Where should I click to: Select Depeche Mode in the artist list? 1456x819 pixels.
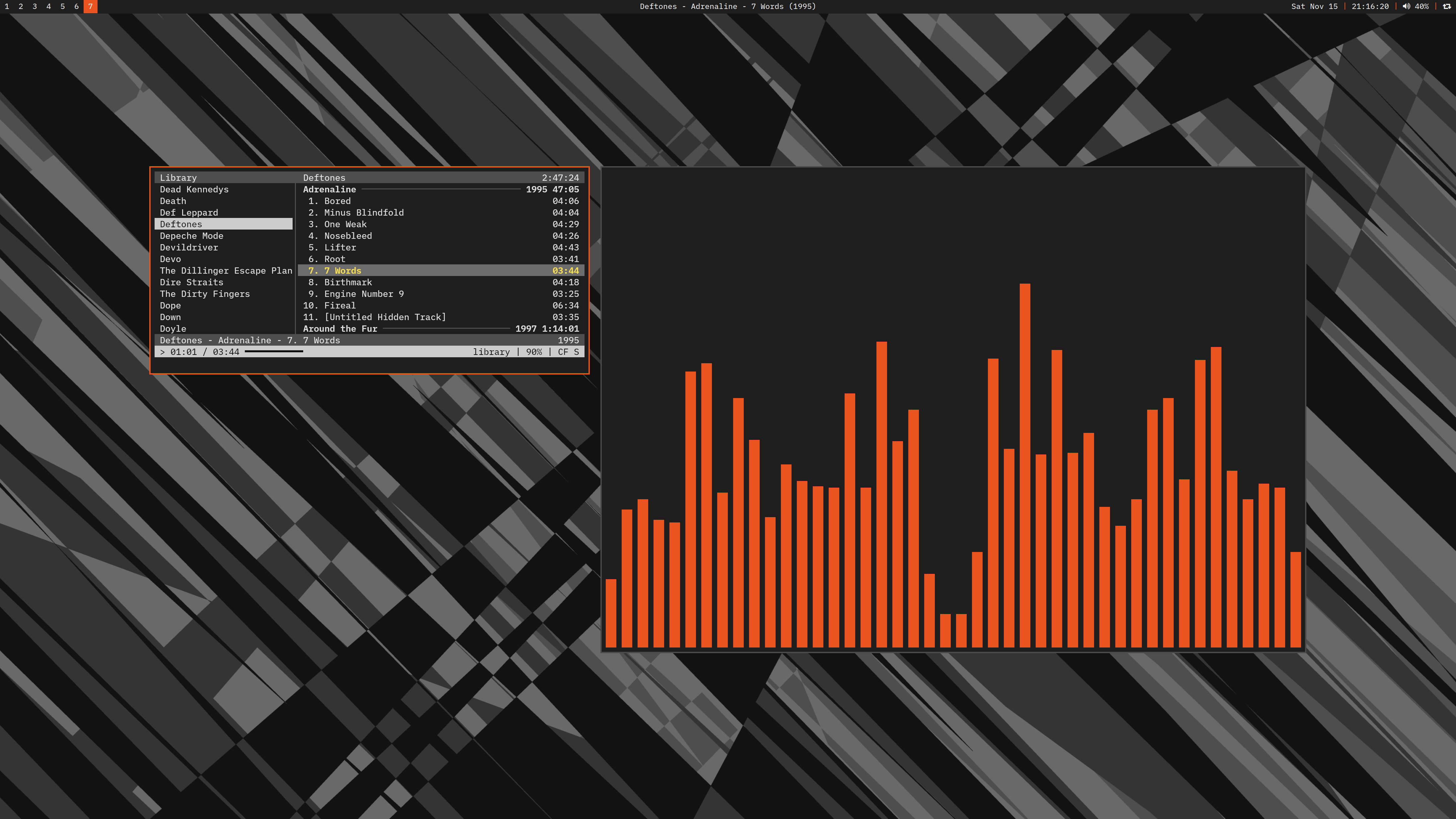pos(191,236)
